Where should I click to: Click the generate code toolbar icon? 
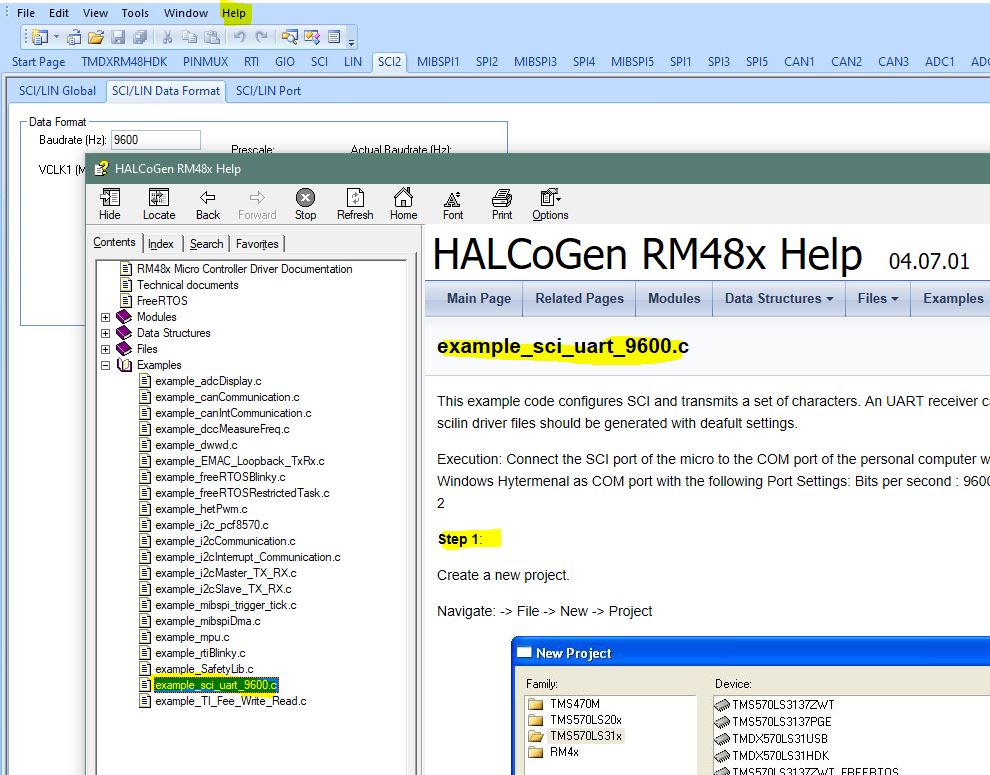click(x=312, y=37)
